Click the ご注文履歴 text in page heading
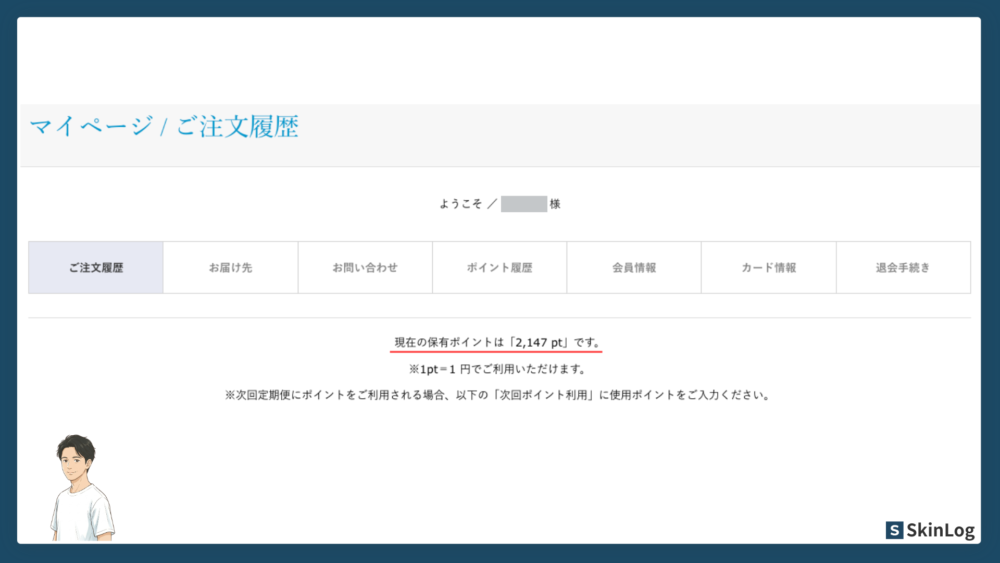Image resolution: width=1000 pixels, height=563 pixels. click(237, 127)
